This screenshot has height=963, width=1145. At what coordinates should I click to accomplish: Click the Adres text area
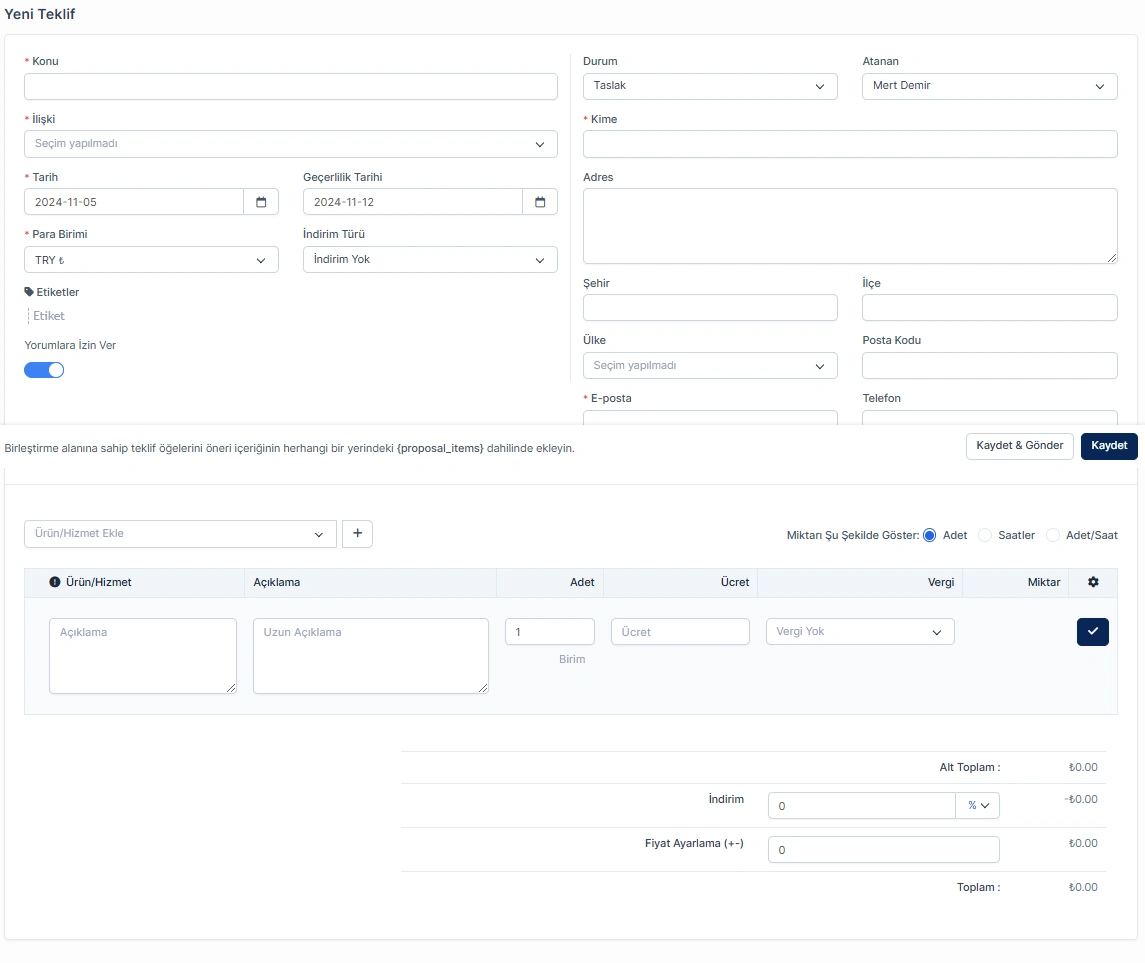[x=850, y=226]
